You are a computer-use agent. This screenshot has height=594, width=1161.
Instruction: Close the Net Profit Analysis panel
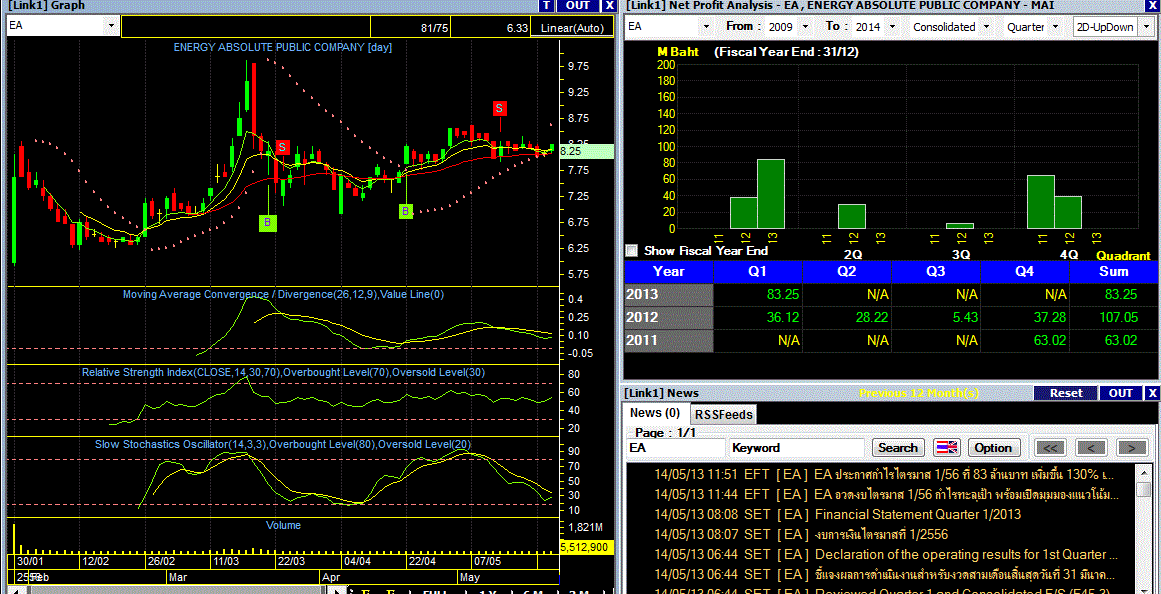tap(1154, 5)
